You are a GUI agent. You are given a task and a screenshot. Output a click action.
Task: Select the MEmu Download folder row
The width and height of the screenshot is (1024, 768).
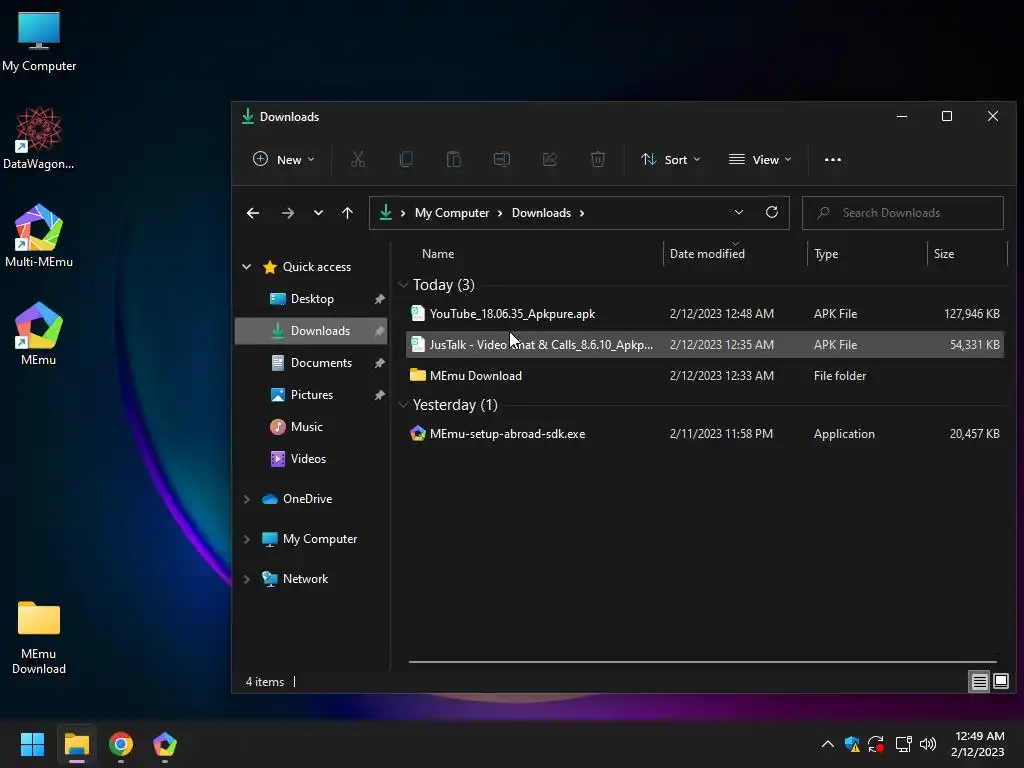point(705,376)
